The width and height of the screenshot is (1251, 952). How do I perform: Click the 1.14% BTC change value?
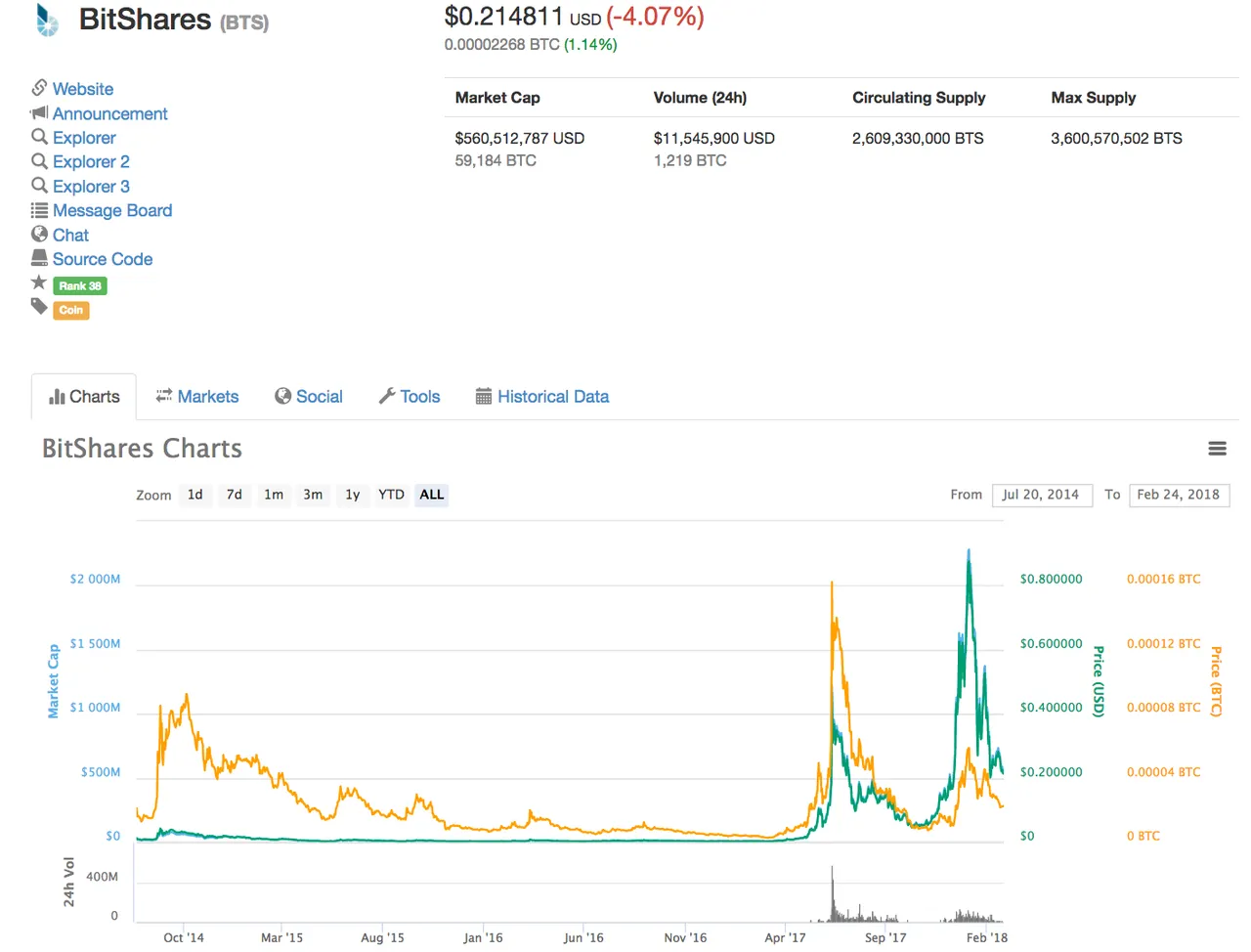pos(590,45)
